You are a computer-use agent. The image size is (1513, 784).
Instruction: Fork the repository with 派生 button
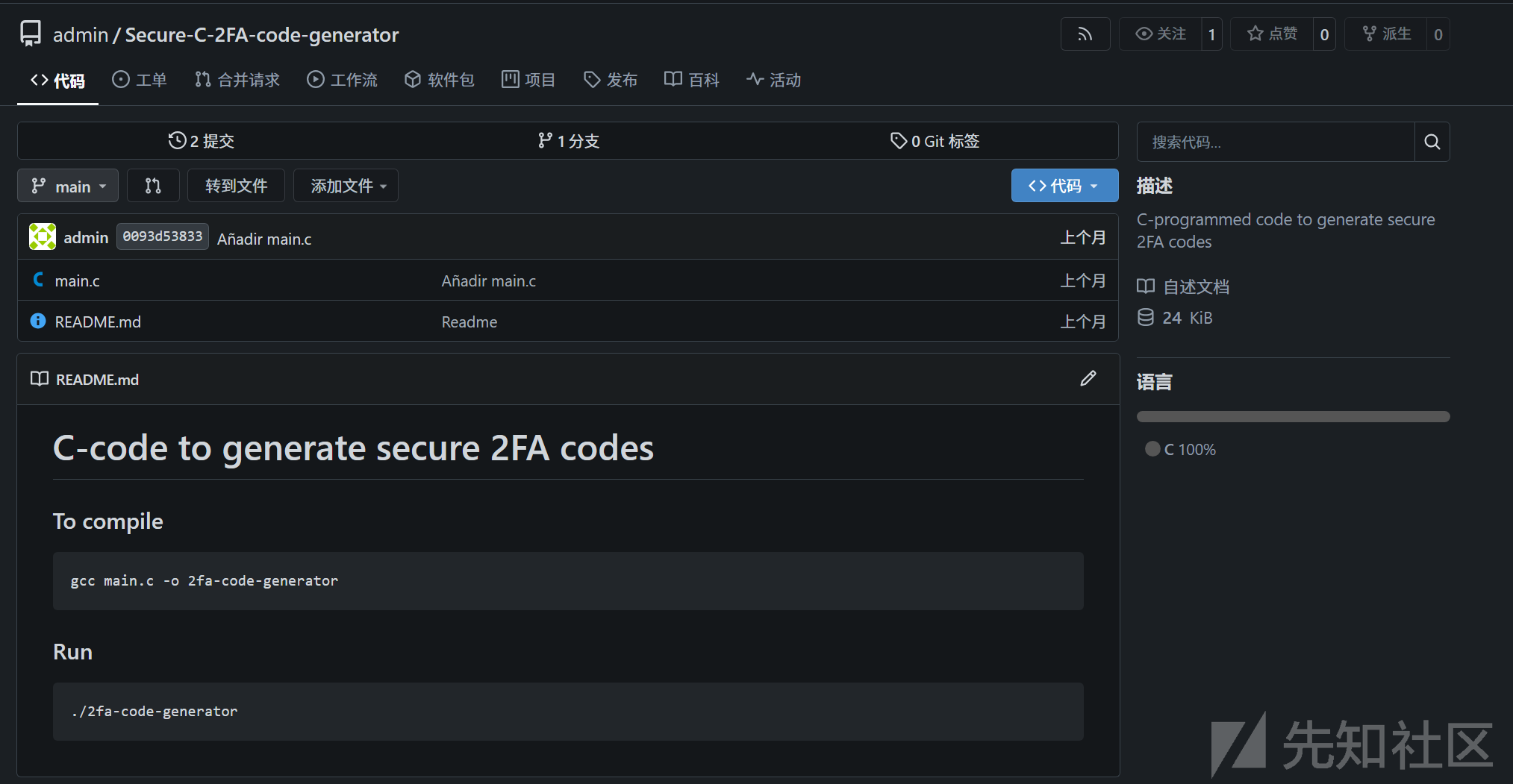pos(1387,34)
